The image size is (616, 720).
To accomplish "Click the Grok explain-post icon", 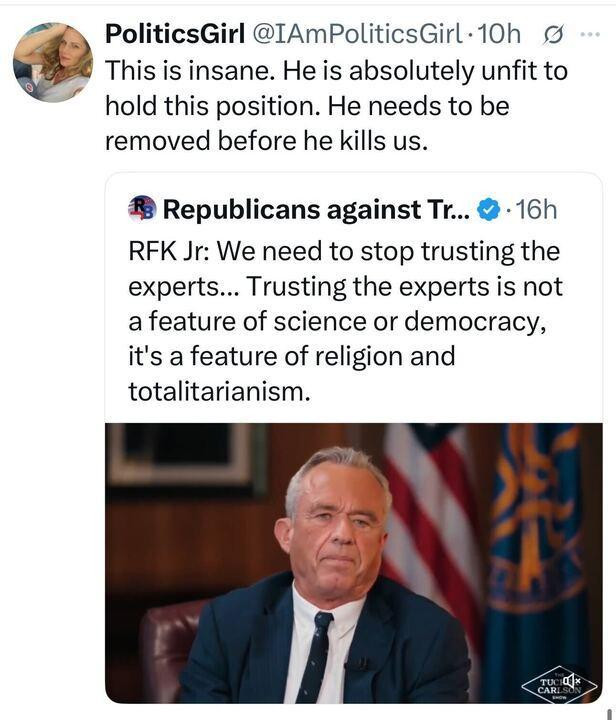I will pyautogui.click(x=553, y=35).
